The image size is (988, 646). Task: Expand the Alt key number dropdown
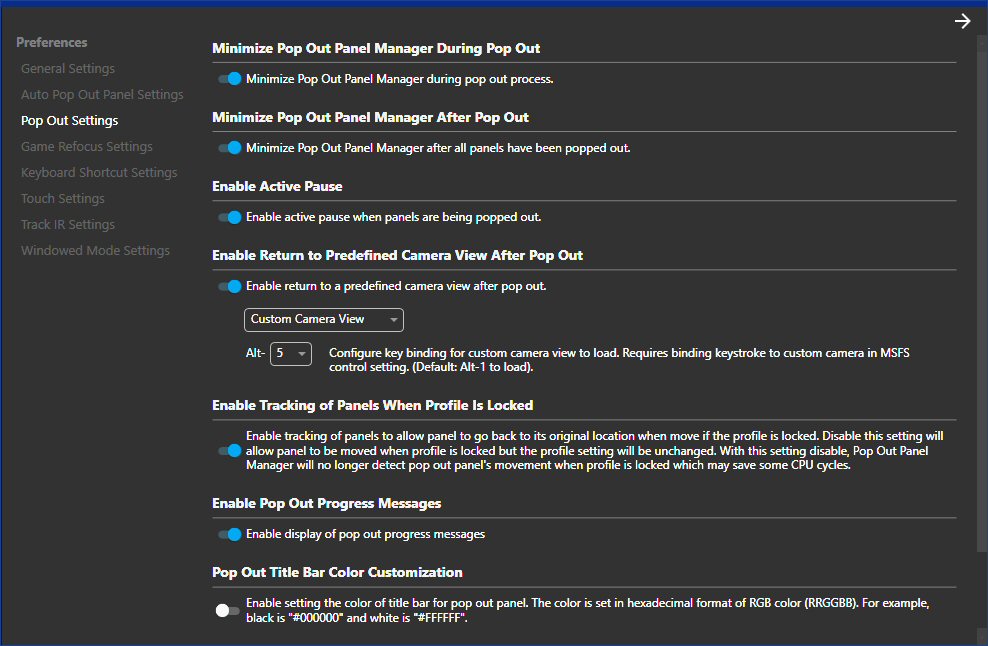coord(291,354)
